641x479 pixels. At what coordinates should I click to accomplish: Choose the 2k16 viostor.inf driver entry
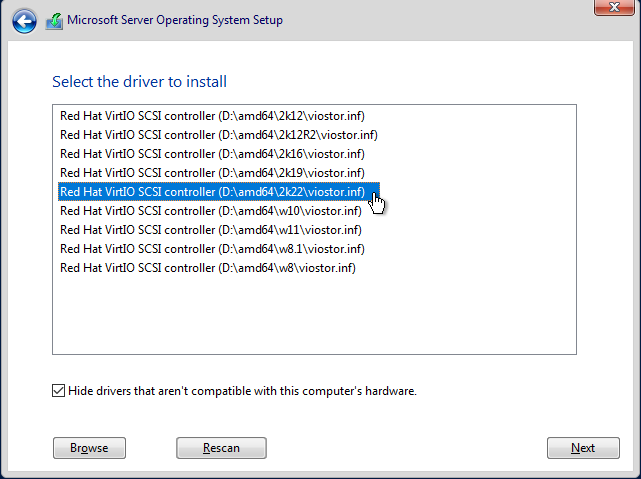coord(212,154)
